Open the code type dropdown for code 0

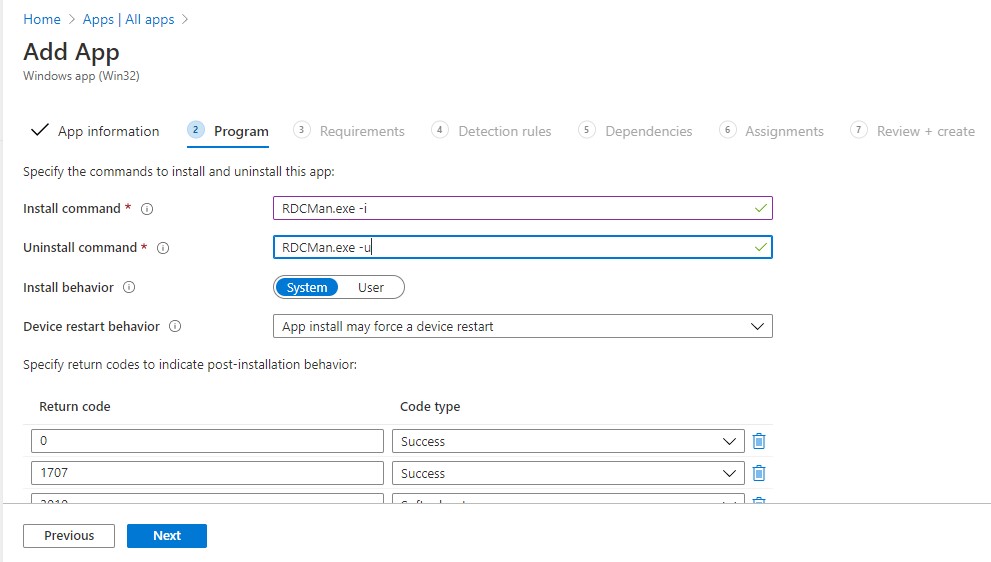click(x=568, y=441)
